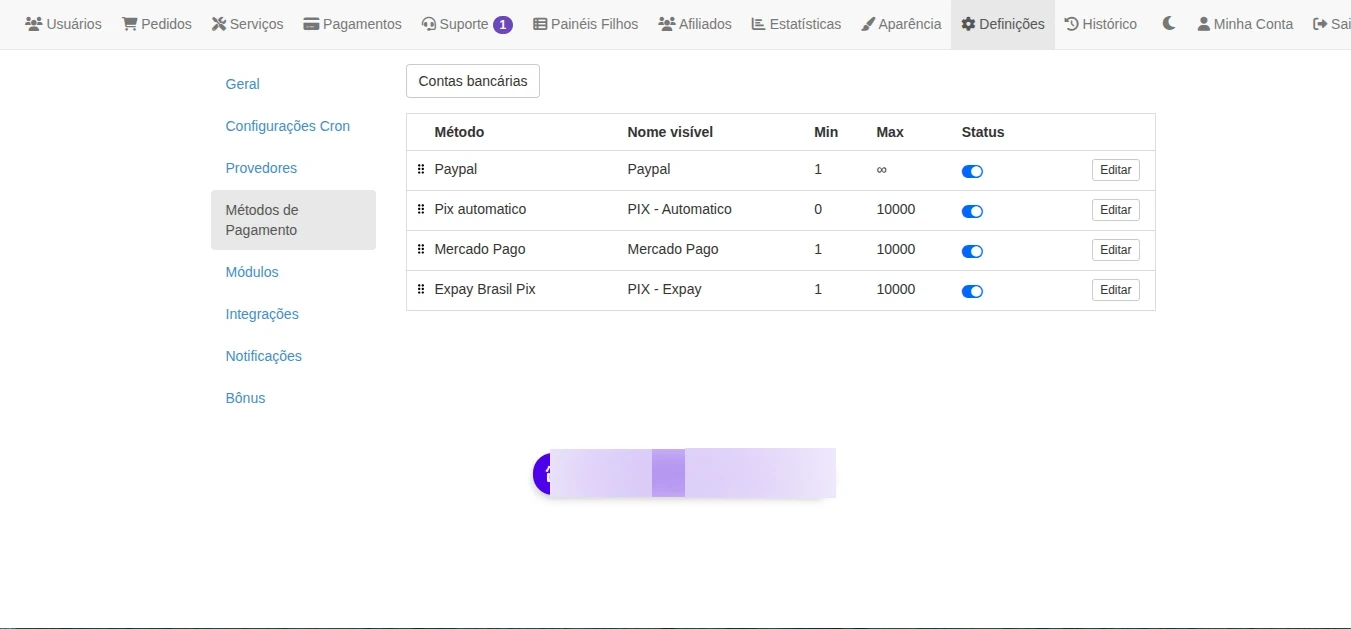The width and height of the screenshot is (1351, 629).
Task: Edit the Pix automatico payment method
Action: [1115, 210]
